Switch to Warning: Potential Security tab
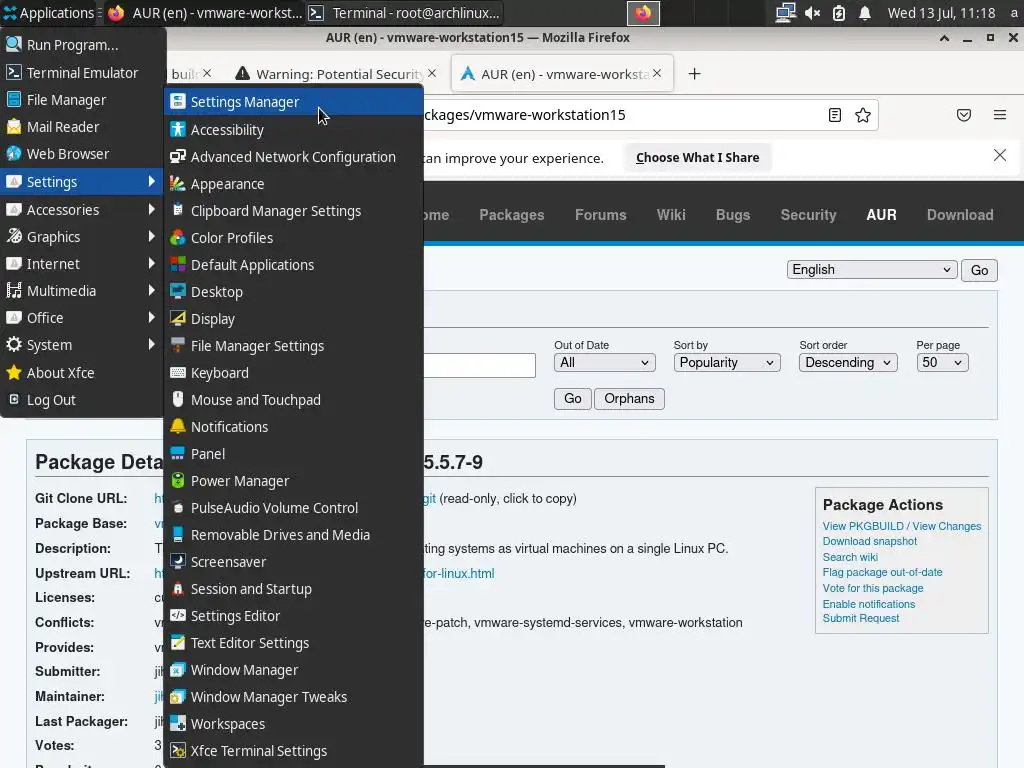The height and width of the screenshot is (768, 1024). click(x=336, y=74)
